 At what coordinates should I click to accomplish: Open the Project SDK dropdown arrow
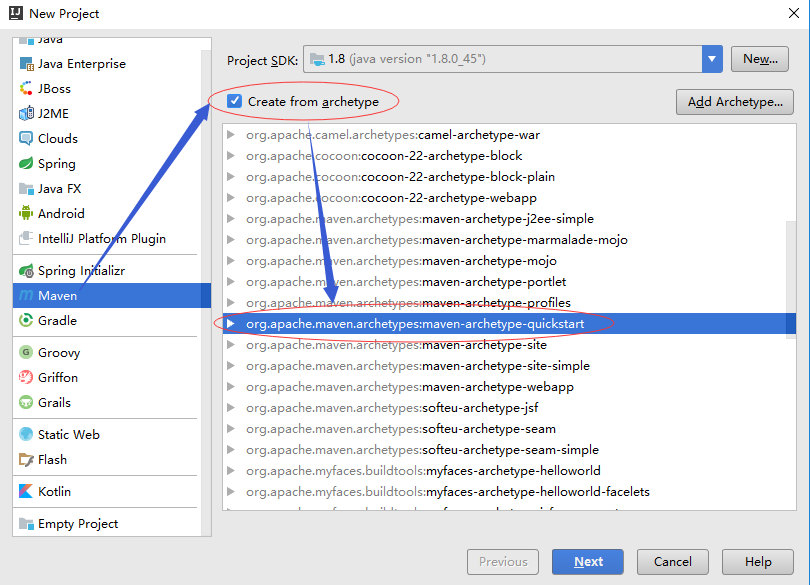(712, 59)
